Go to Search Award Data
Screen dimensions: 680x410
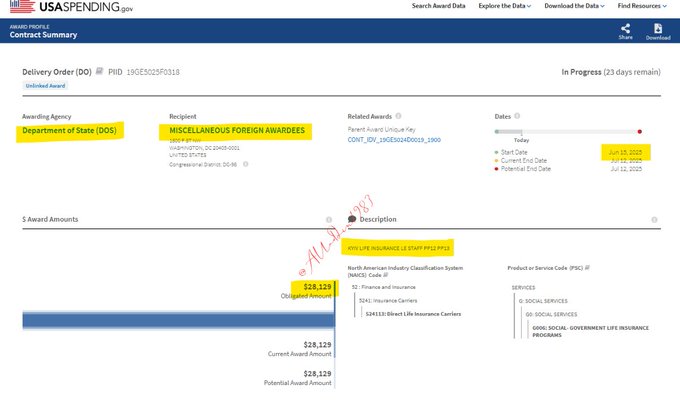coord(439,6)
